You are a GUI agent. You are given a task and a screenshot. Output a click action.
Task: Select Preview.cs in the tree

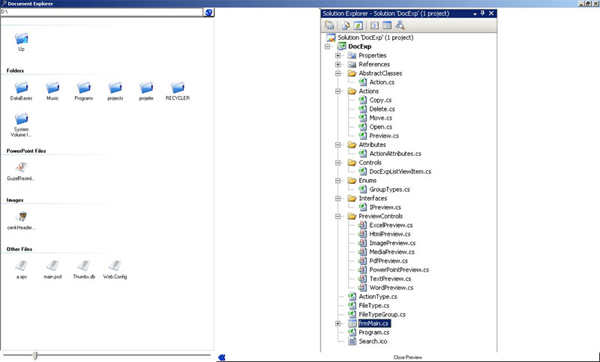(x=384, y=136)
